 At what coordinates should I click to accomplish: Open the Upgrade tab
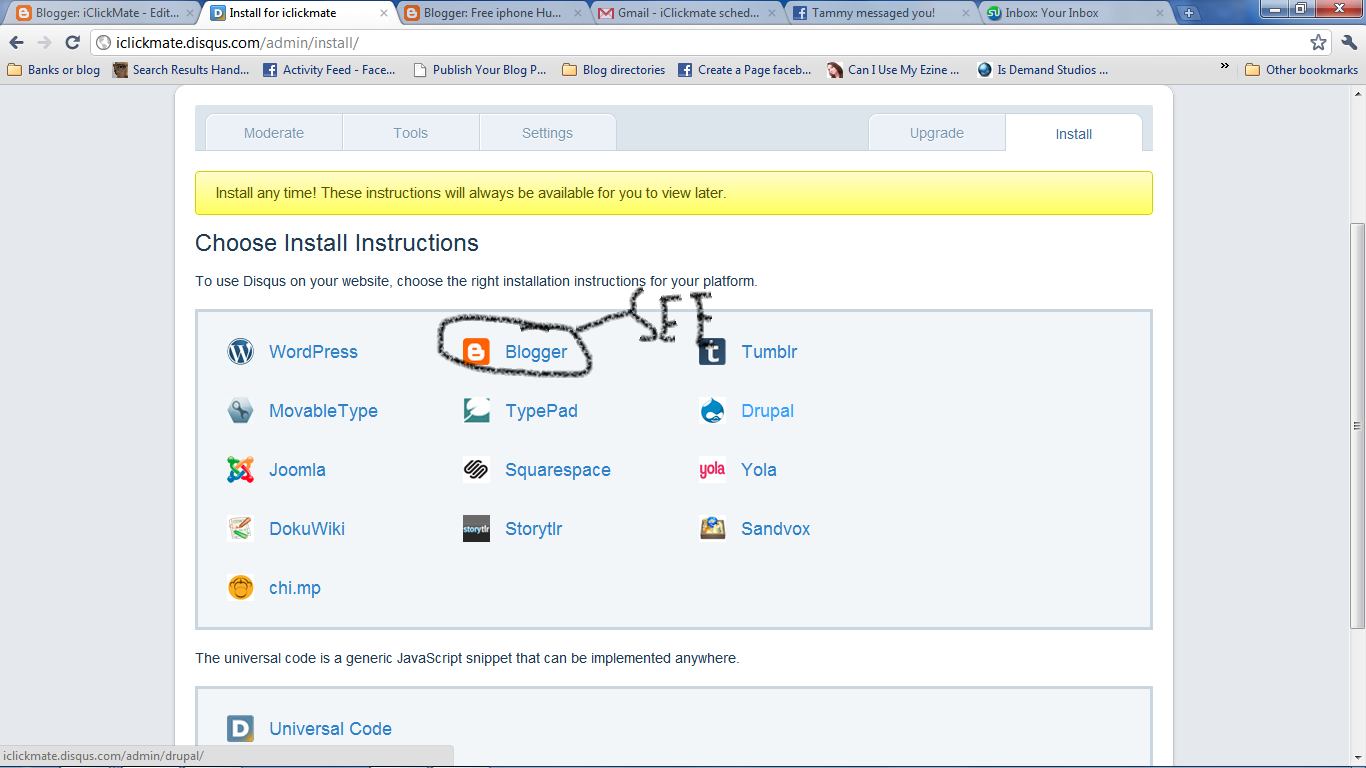pyautogui.click(x=937, y=133)
